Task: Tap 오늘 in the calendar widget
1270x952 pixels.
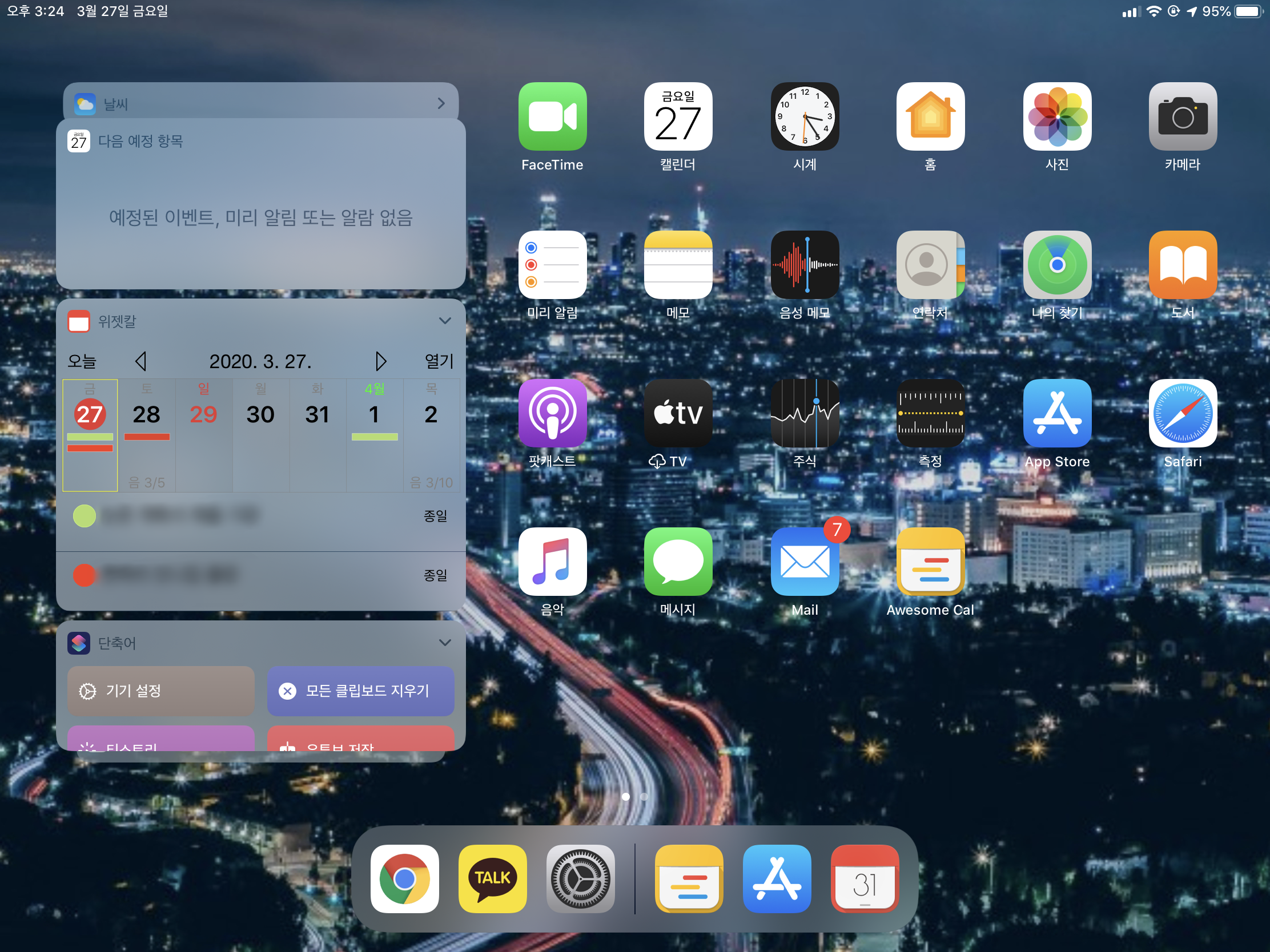Action: 82,361
